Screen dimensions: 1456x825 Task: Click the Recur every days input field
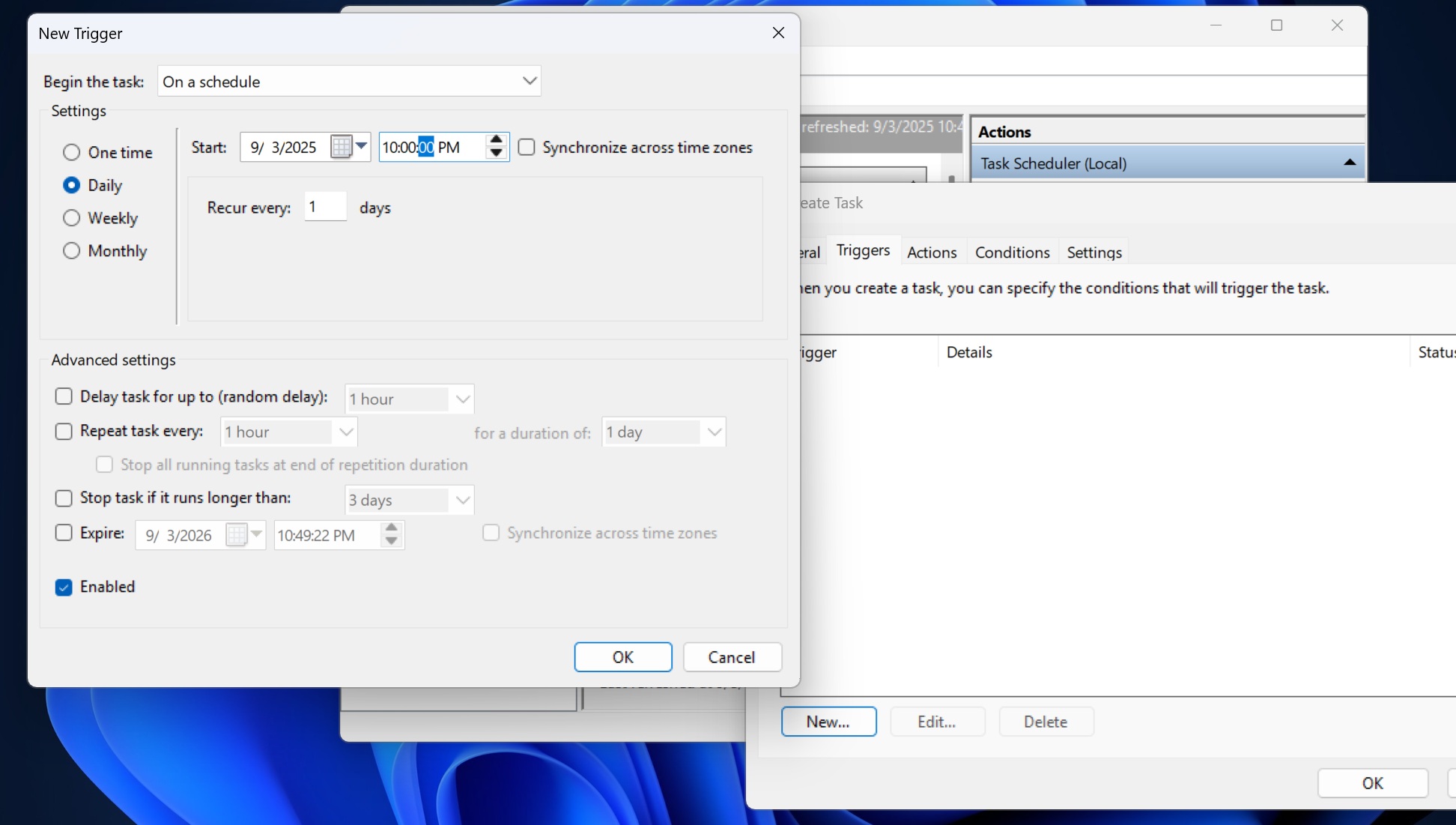(326, 207)
